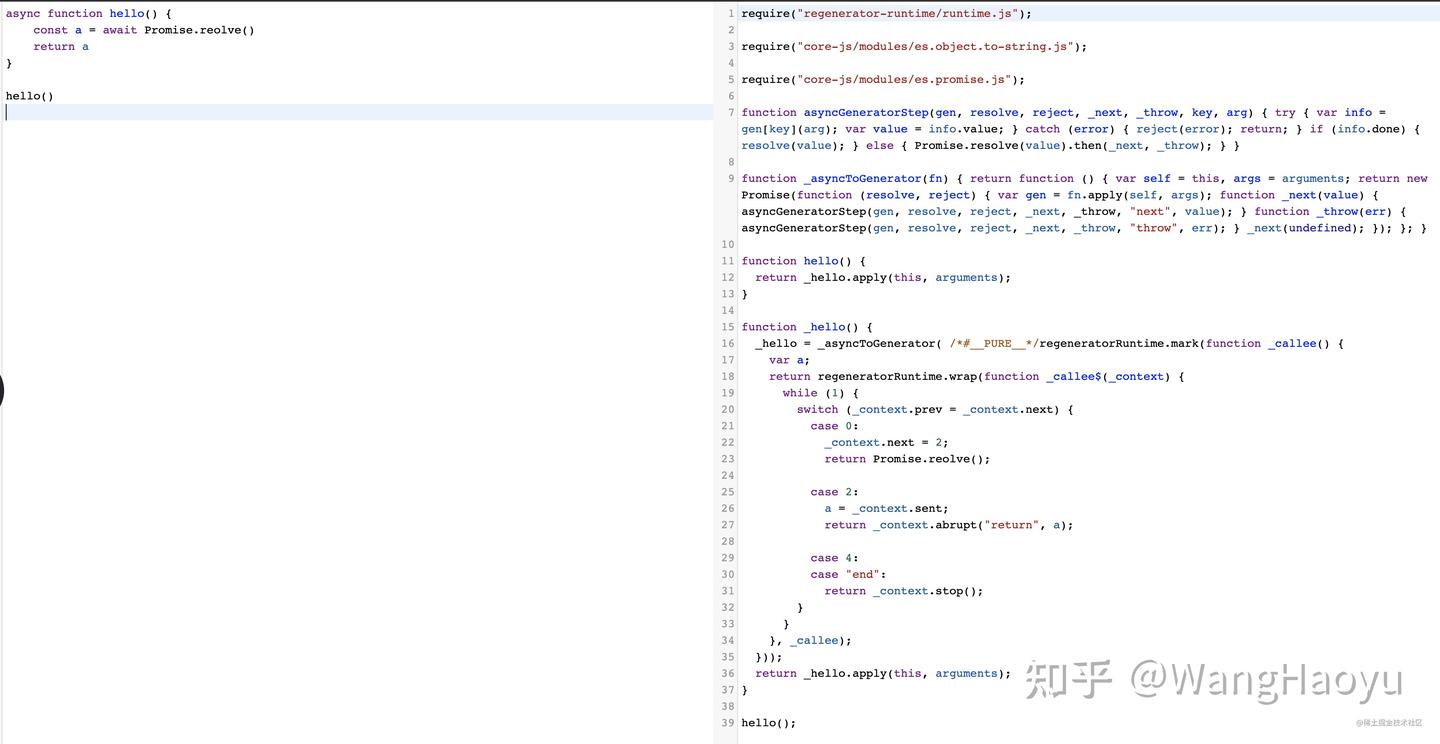Click line number 16 in the output gutter
This screenshot has height=744, width=1440.
[727, 344]
